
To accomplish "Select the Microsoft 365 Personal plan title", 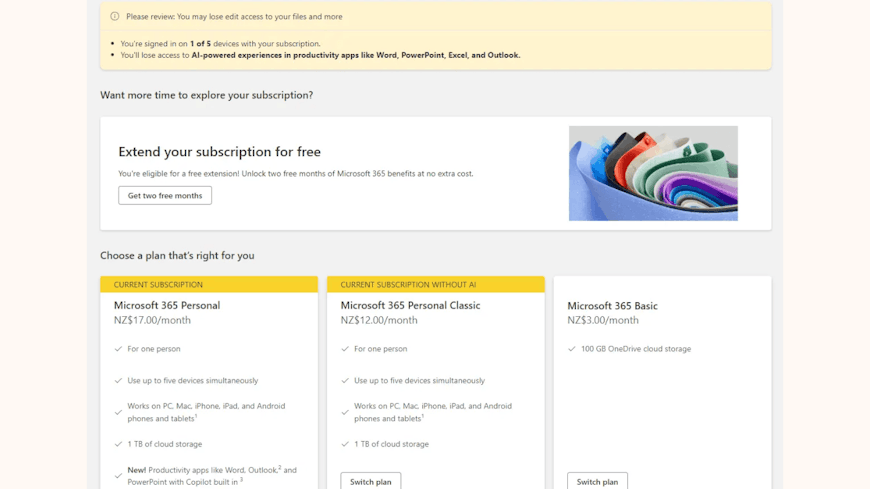I will coord(167,305).
